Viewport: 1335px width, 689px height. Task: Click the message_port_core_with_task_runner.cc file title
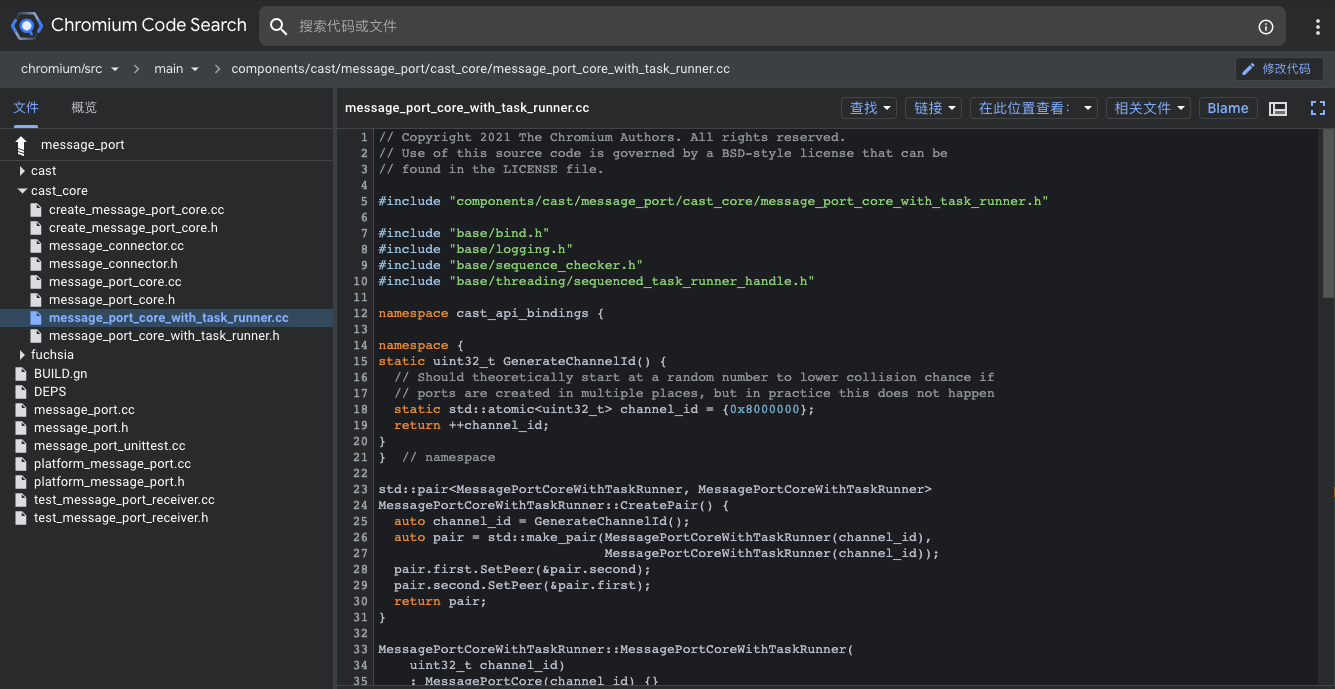click(x=467, y=108)
